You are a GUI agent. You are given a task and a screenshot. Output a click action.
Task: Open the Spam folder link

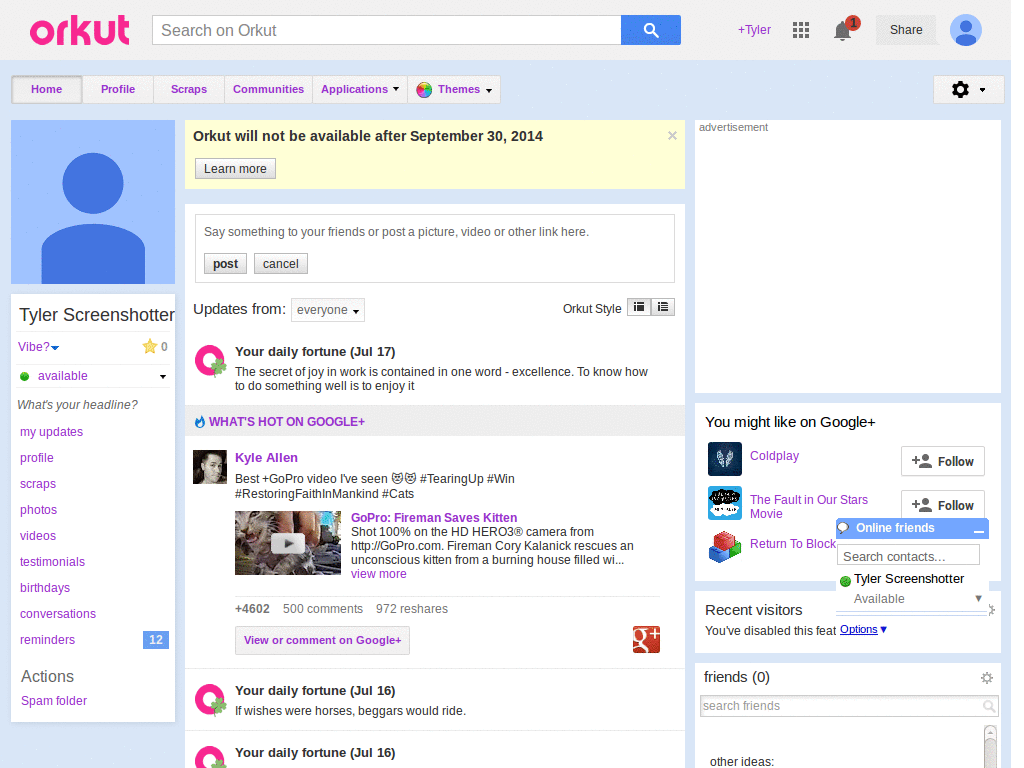click(x=54, y=701)
